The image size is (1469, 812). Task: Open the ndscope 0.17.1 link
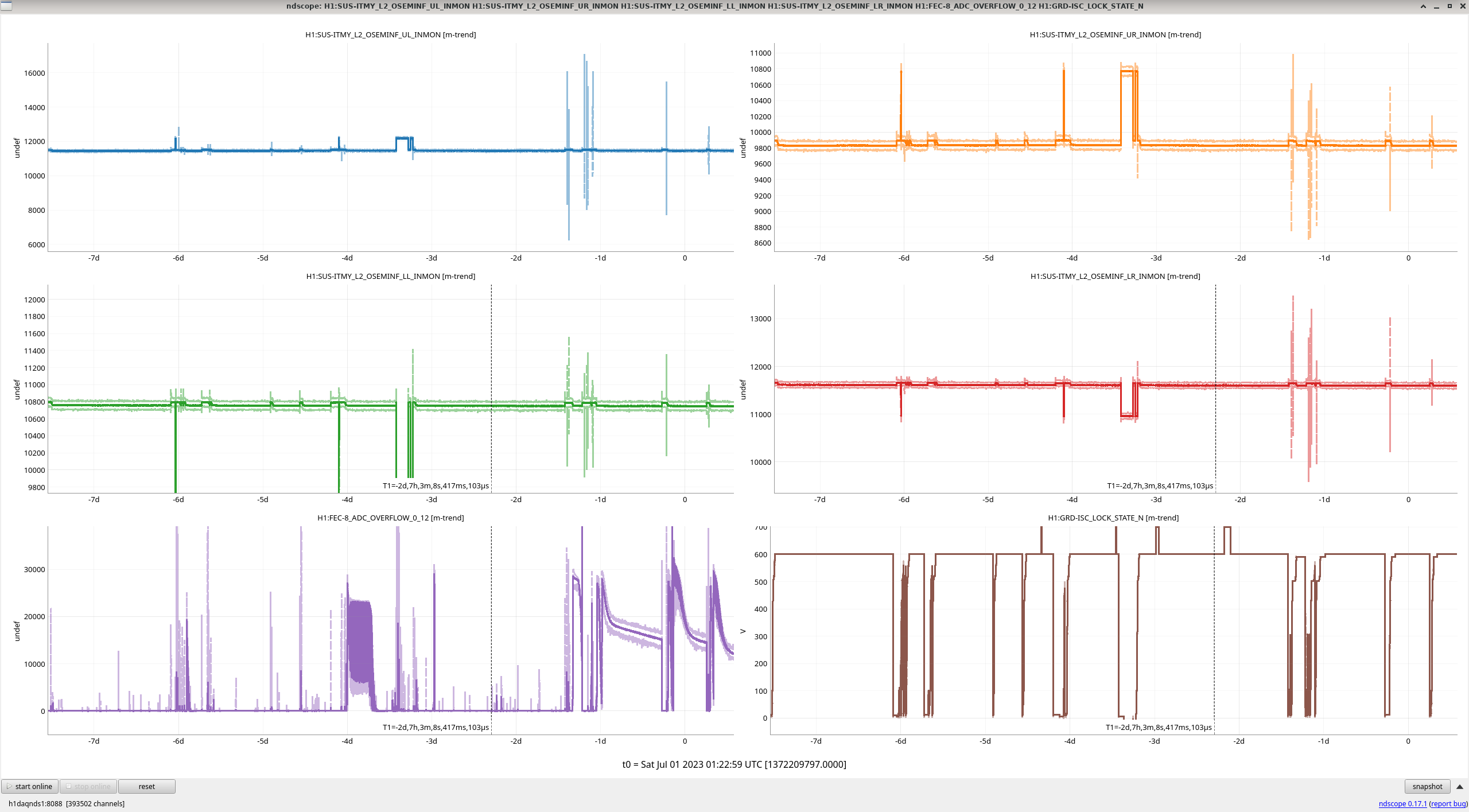click(x=1402, y=803)
